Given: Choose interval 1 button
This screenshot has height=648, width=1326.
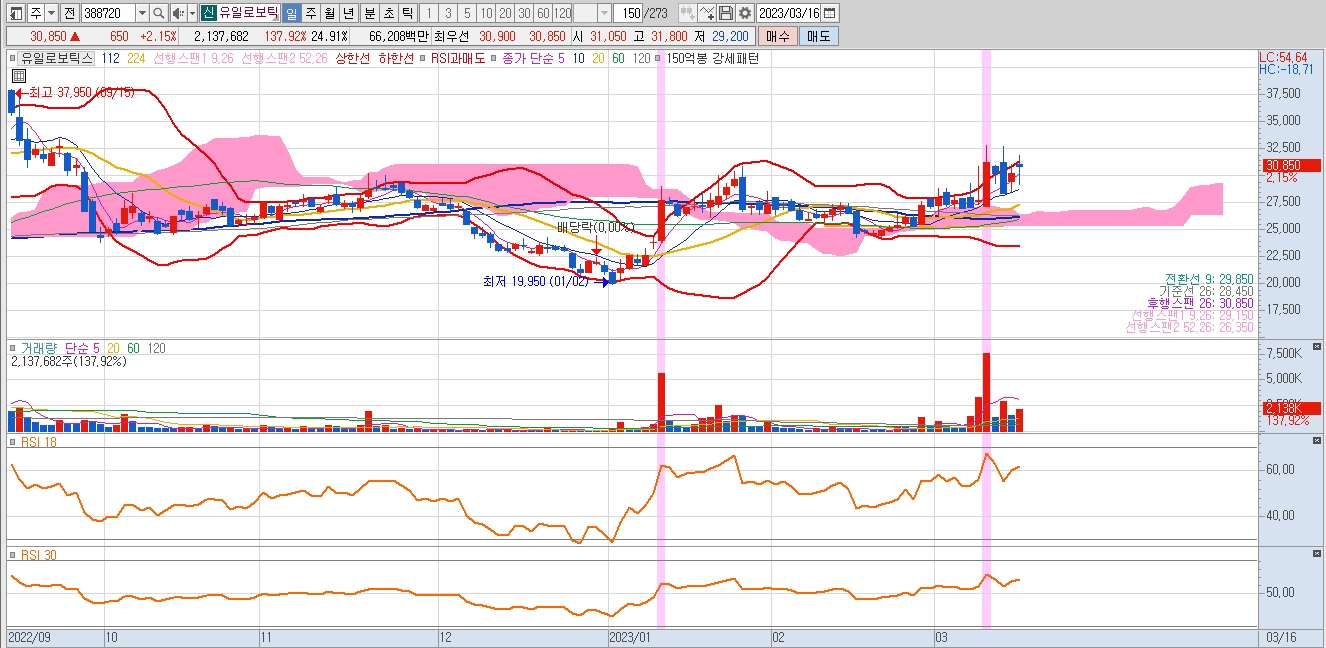Looking at the screenshot, I should click(428, 13).
